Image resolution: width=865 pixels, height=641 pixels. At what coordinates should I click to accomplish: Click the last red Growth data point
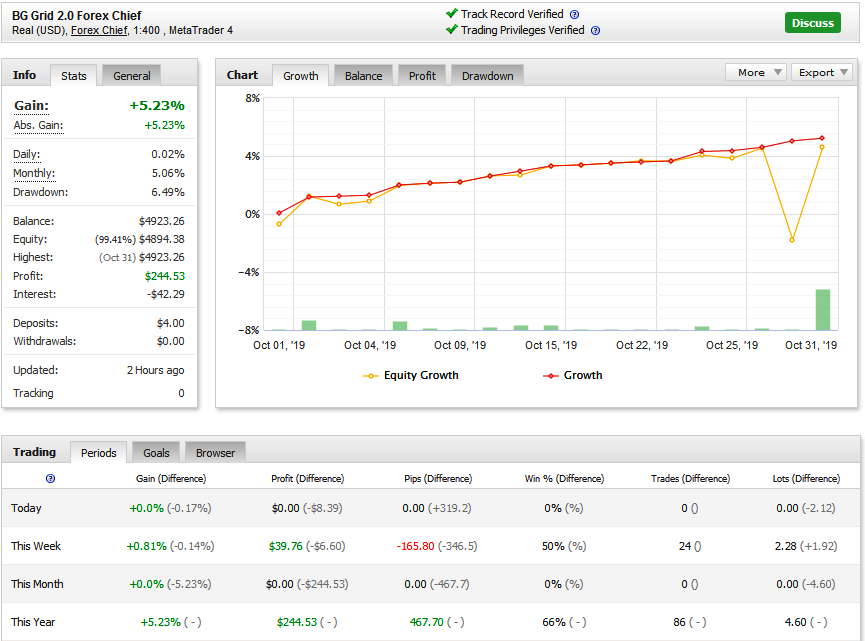822,138
